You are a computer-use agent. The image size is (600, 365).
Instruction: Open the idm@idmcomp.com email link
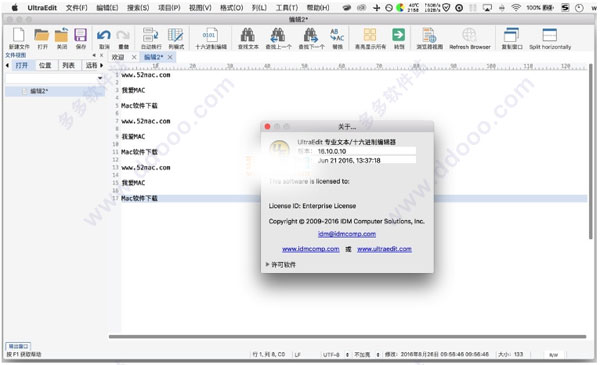(347, 234)
